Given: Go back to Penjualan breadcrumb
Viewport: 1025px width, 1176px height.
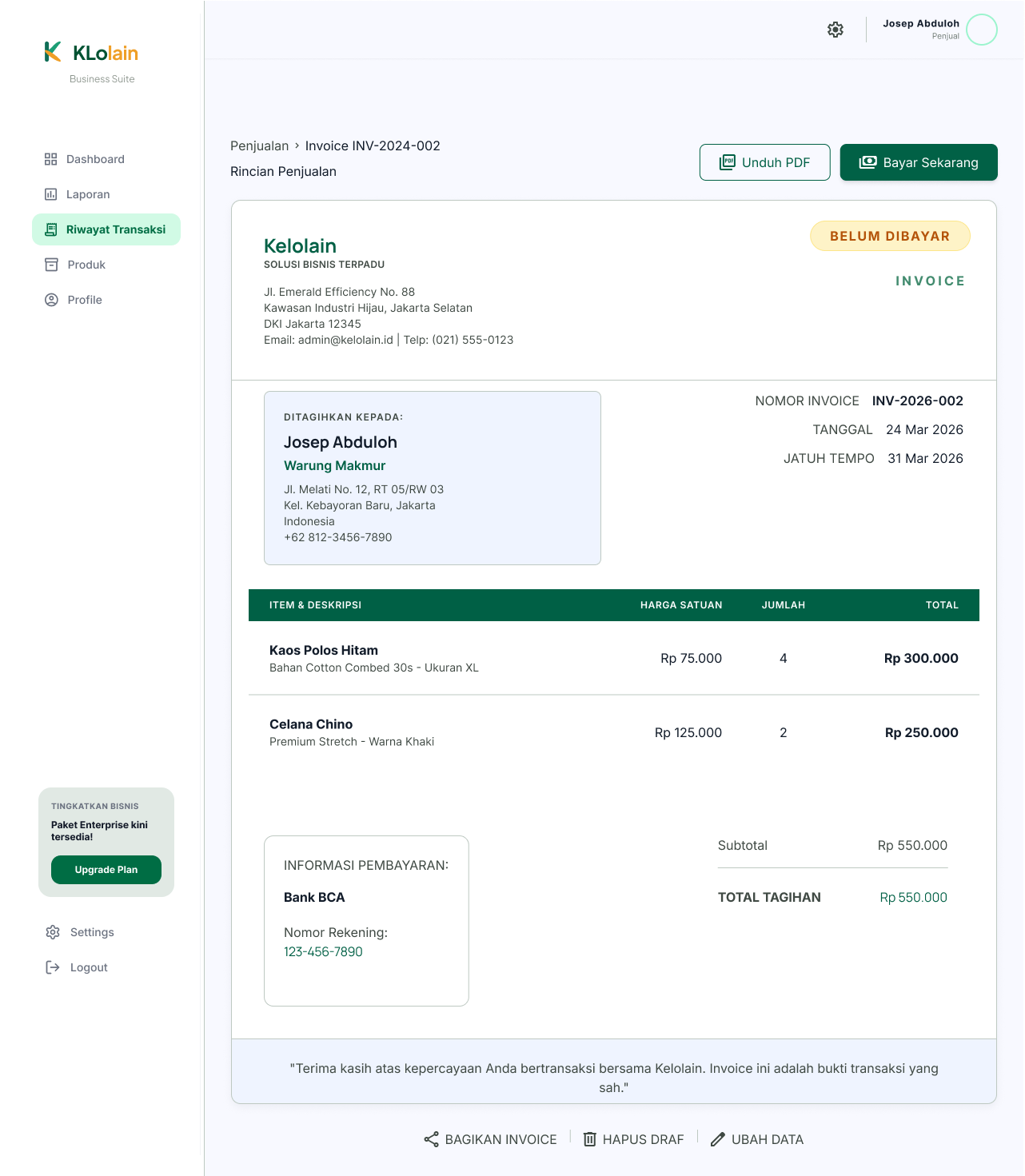Looking at the screenshot, I should point(259,146).
